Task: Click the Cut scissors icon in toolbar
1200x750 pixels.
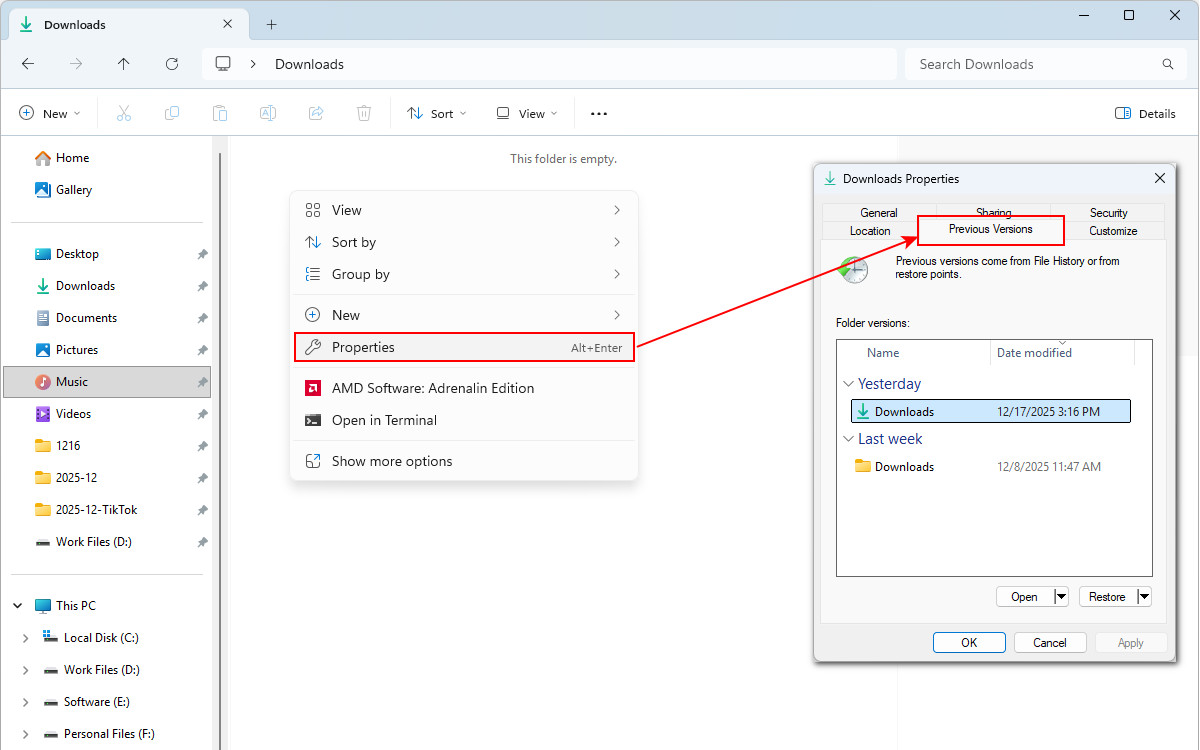Action: [x=124, y=114]
